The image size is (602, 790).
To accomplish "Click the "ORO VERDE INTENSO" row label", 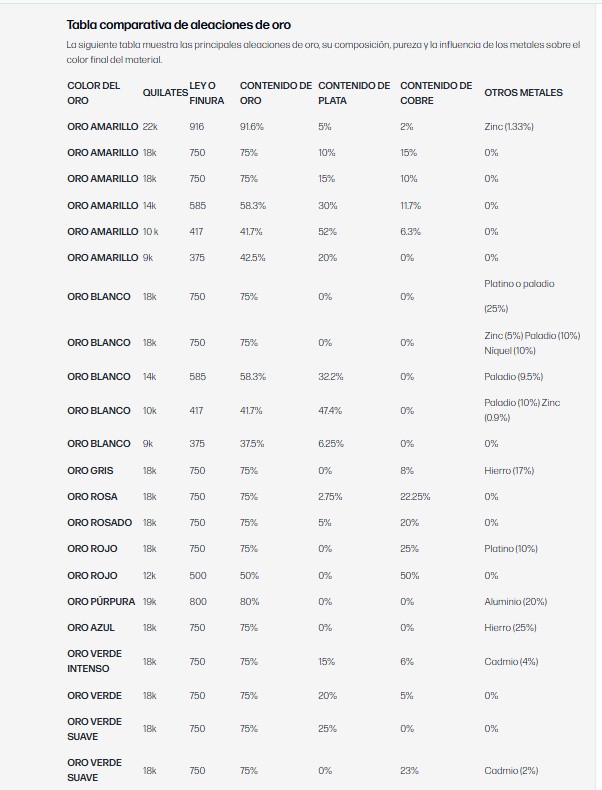I will [x=94, y=661].
